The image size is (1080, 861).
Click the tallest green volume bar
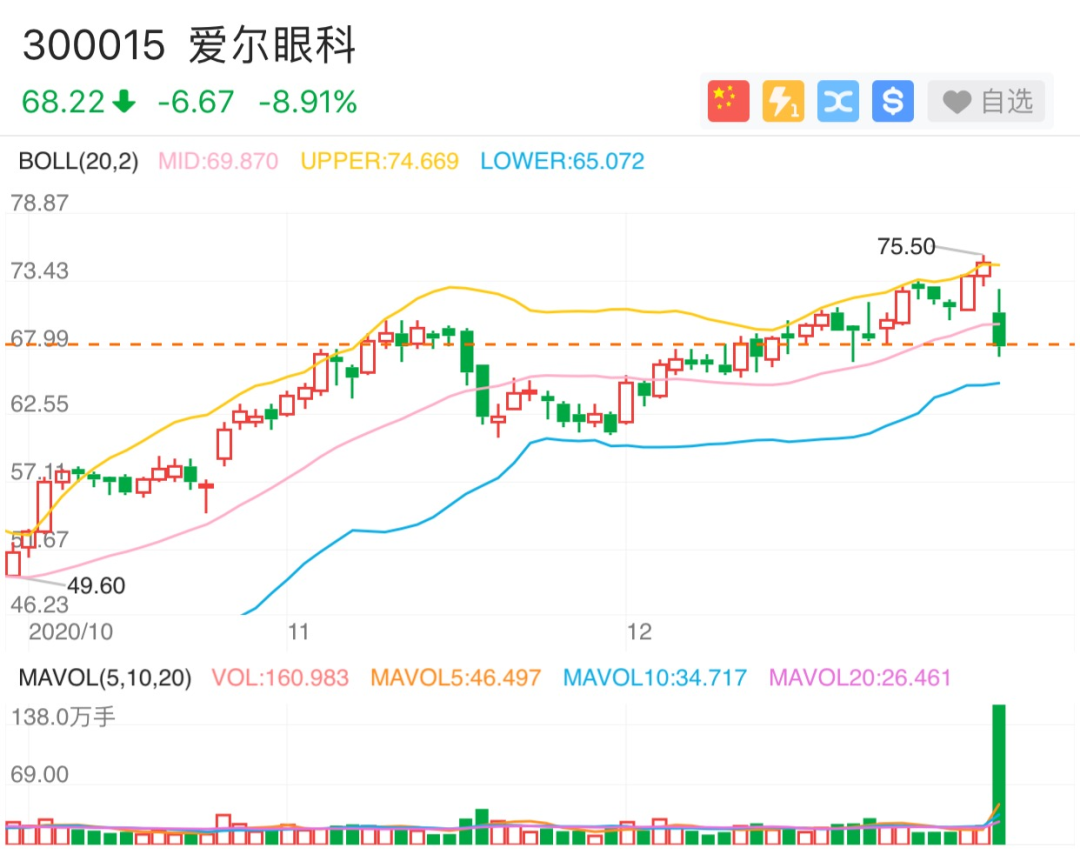(x=999, y=774)
